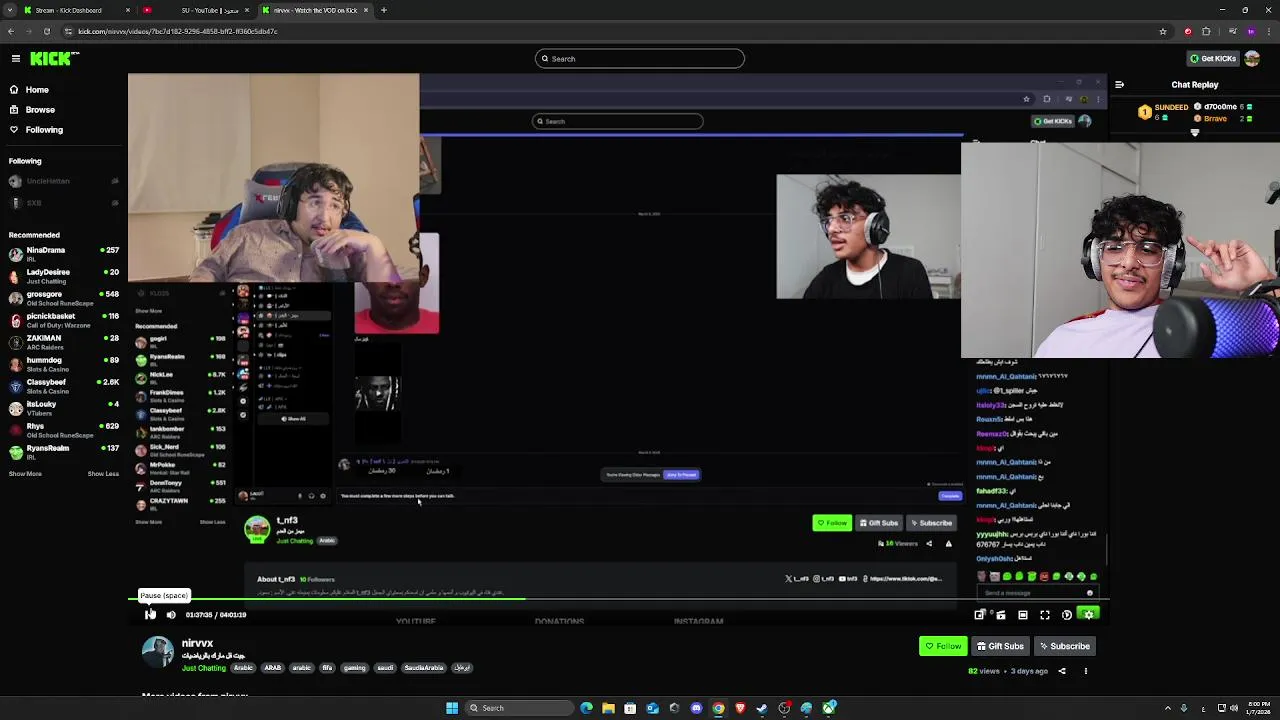Share this VOD via share icon
This screenshot has height=720, width=1280.
pos(1062,671)
